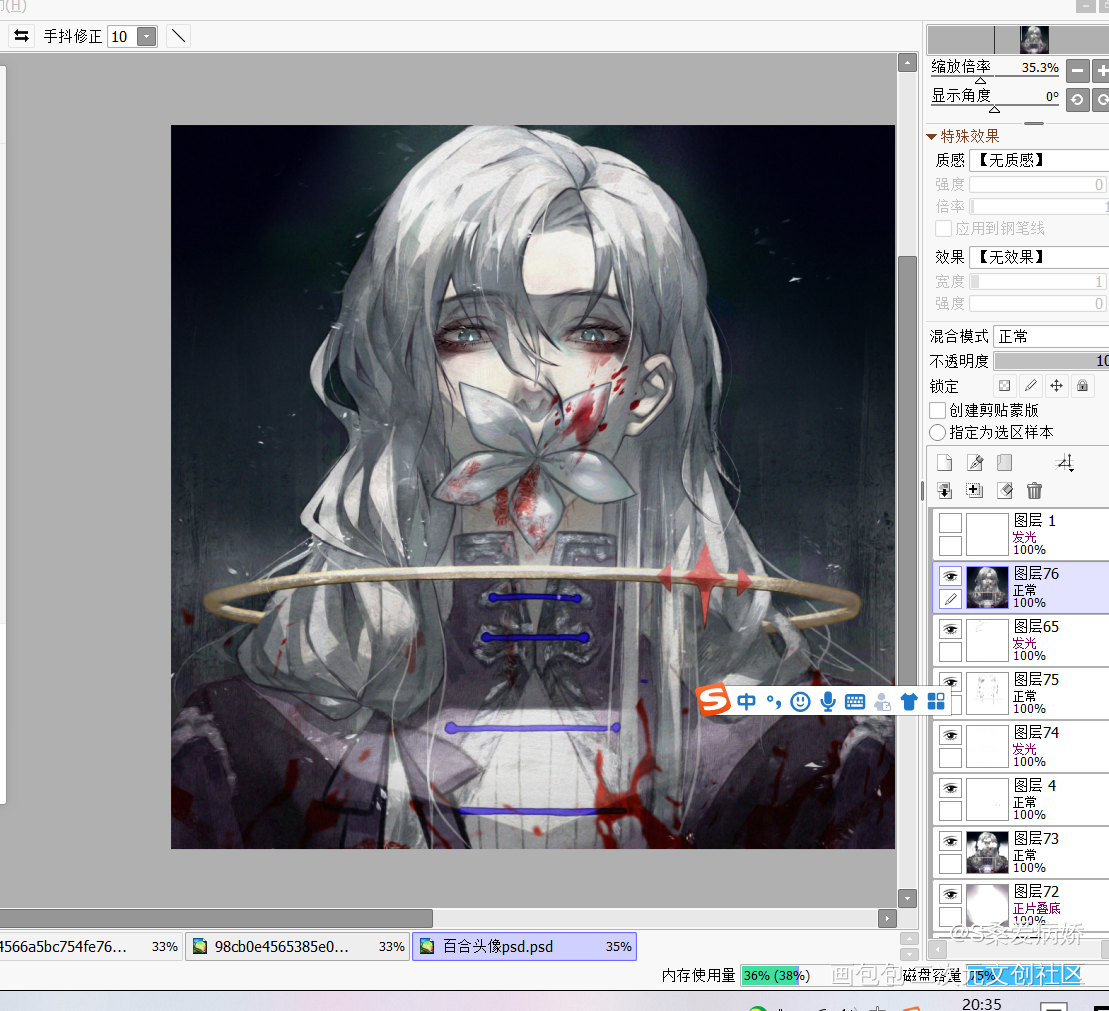Create a new layer folder
1109x1011 pixels.
point(1004,463)
